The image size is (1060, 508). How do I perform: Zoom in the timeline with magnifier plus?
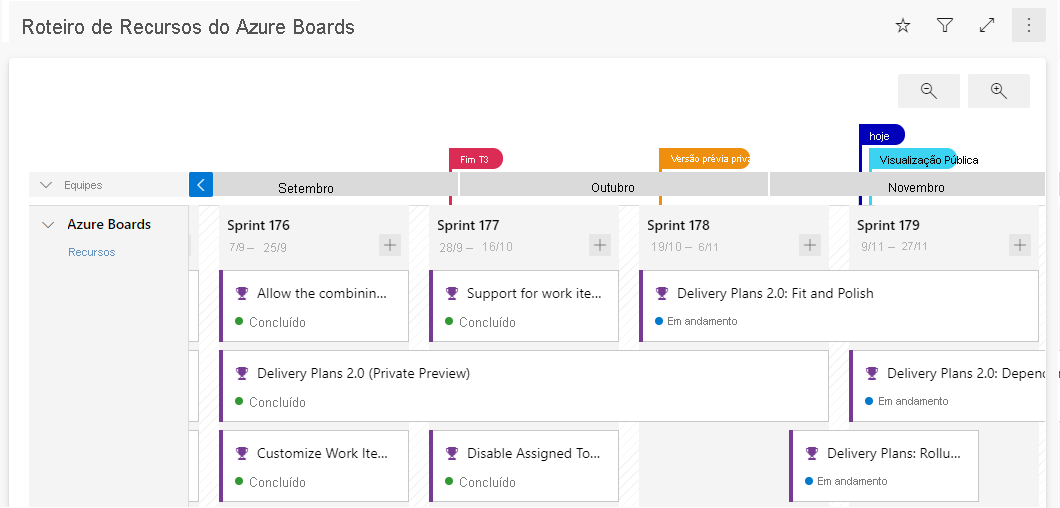[998, 91]
